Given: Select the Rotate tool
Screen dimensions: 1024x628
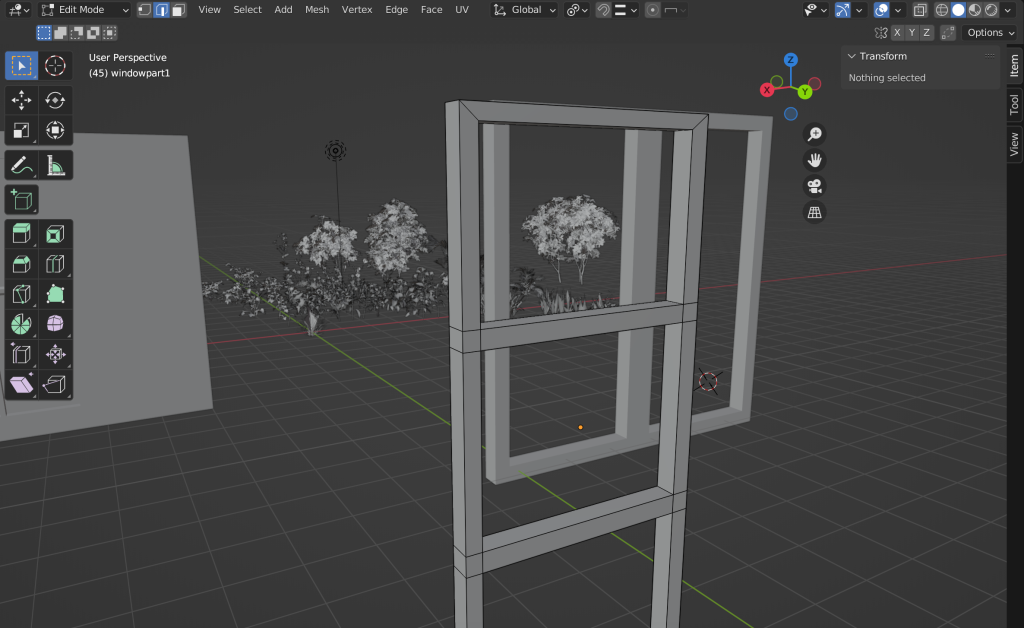Looking at the screenshot, I should point(55,100).
